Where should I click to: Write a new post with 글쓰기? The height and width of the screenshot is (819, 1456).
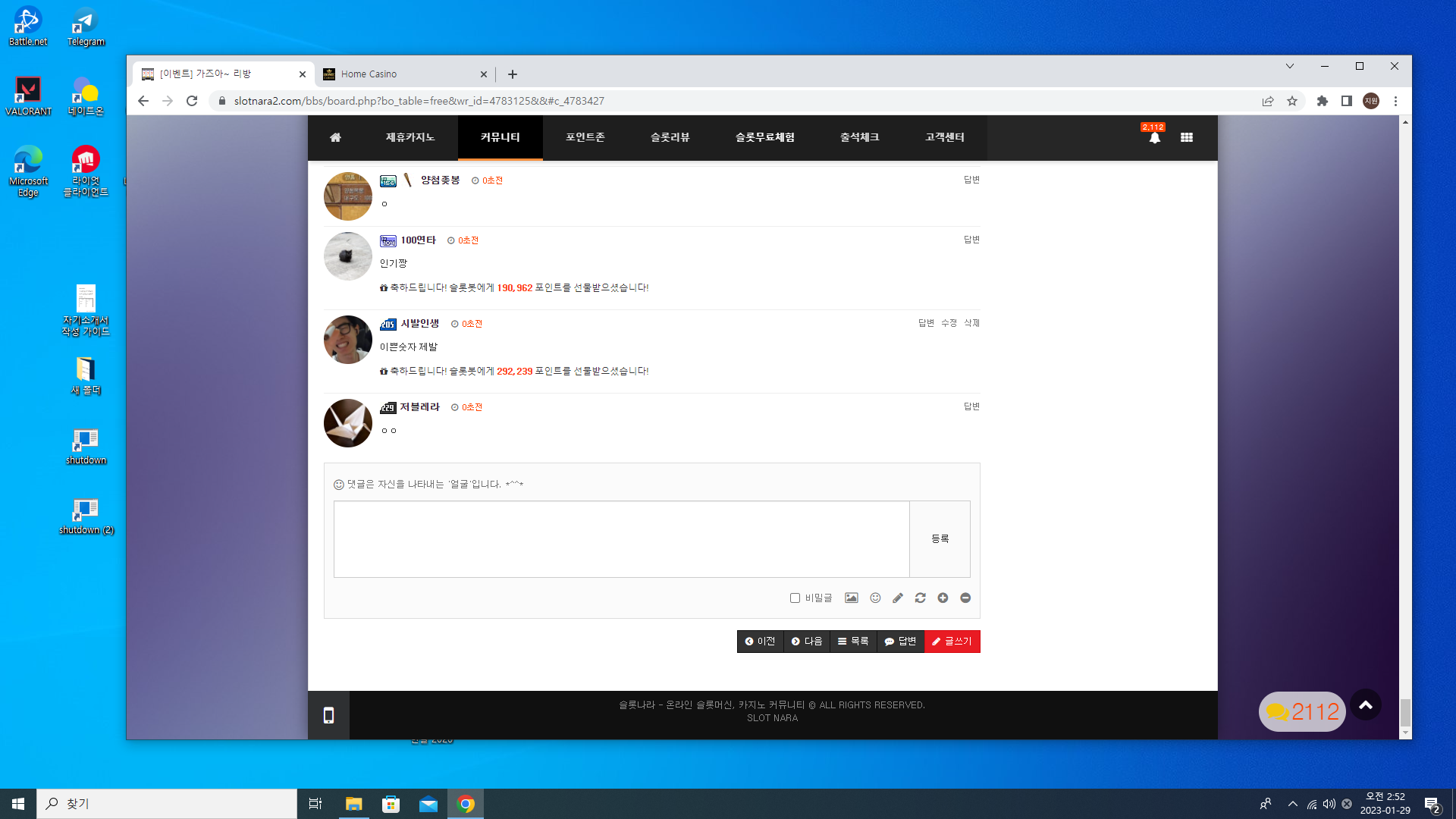click(952, 642)
